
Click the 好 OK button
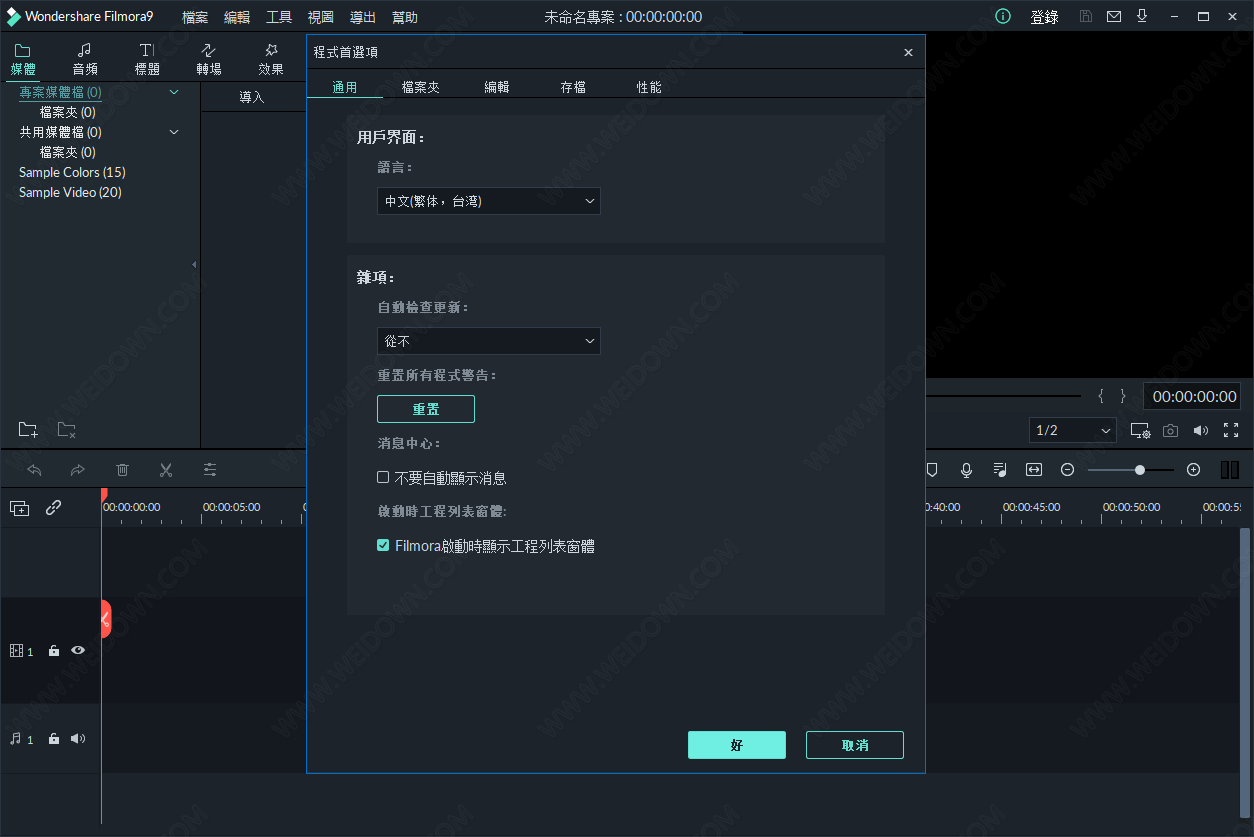(737, 745)
